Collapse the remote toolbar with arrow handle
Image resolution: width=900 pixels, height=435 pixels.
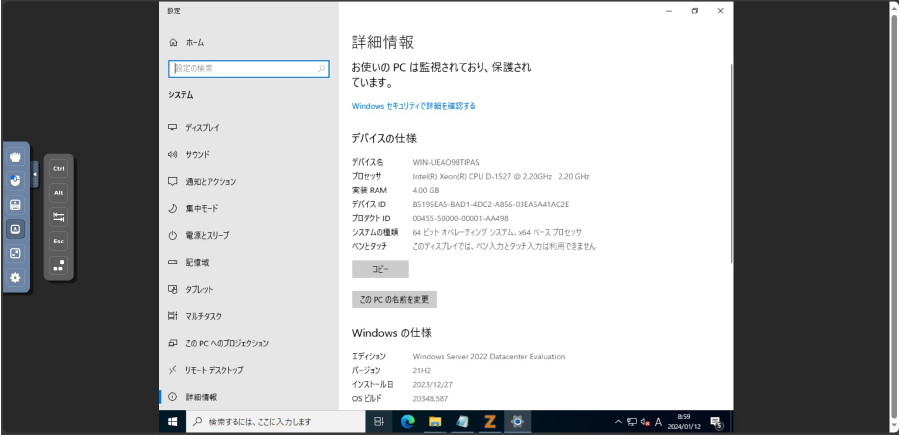(35, 174)
